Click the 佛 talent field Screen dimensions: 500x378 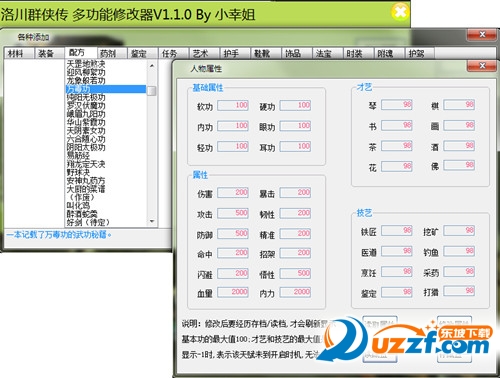coord(459,165)
